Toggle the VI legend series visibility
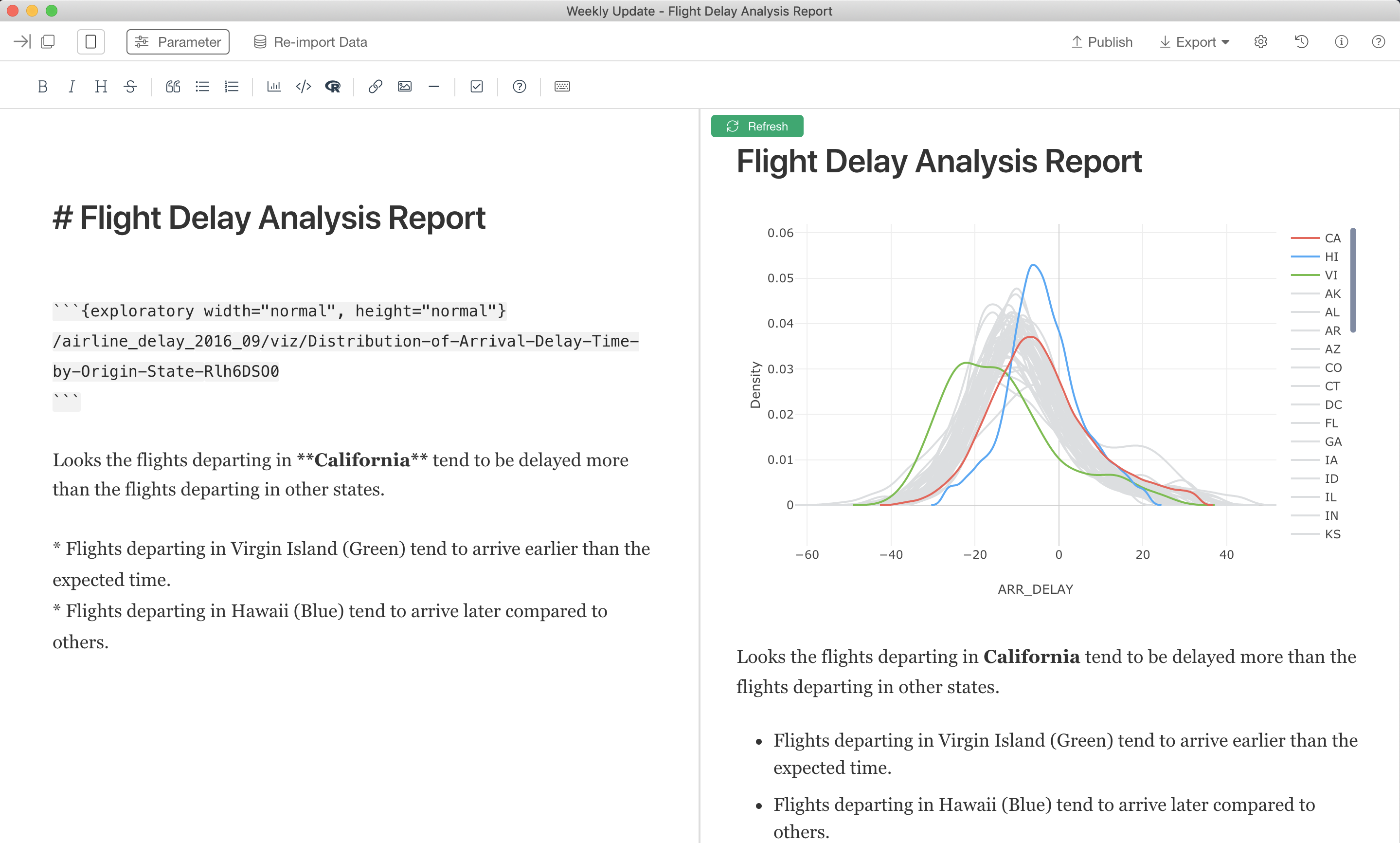The width and height of the screenshot is (1400, 843). (1315, 275)
